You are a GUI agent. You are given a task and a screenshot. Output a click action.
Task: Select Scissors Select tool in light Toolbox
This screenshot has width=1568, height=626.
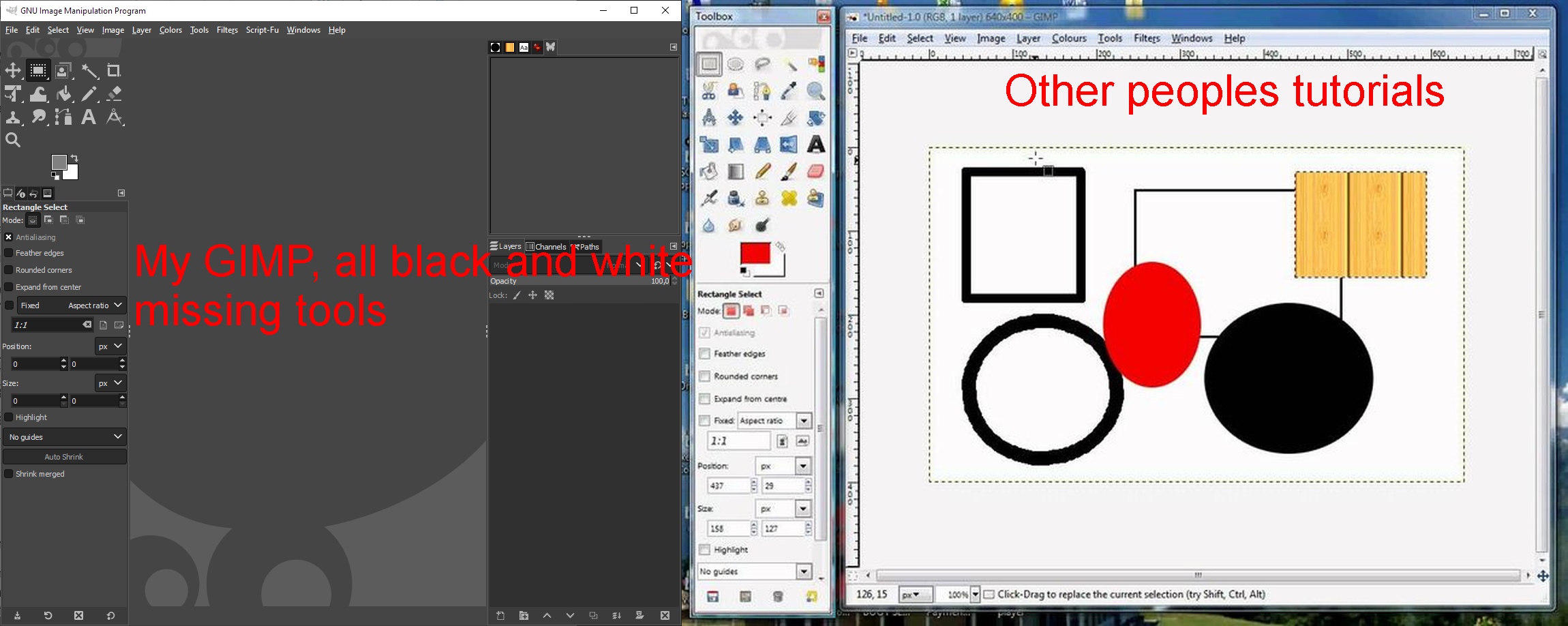709,91
